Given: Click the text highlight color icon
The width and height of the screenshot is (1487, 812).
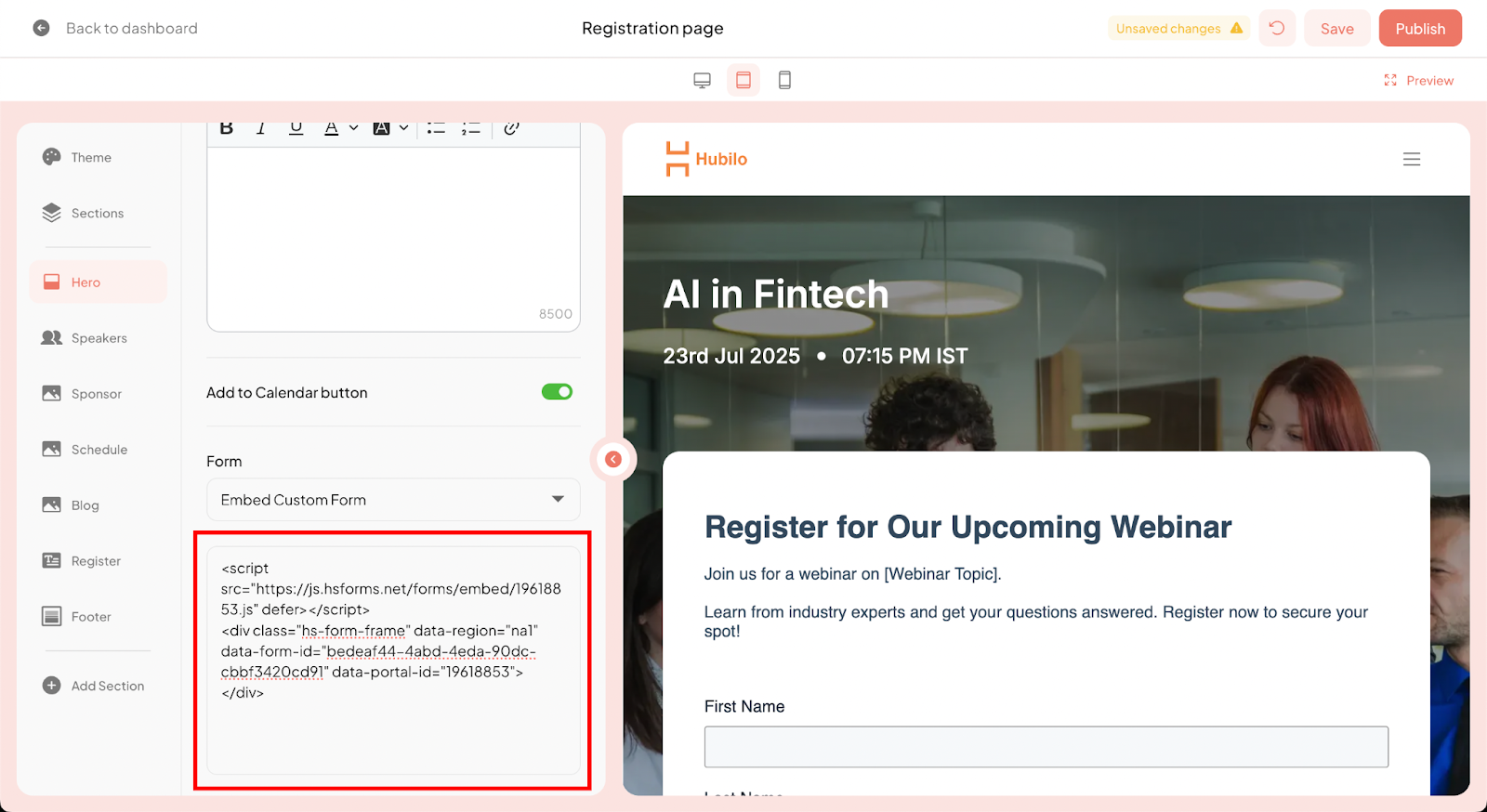Looking at the screenshot, I should click(x=381, y=128).
